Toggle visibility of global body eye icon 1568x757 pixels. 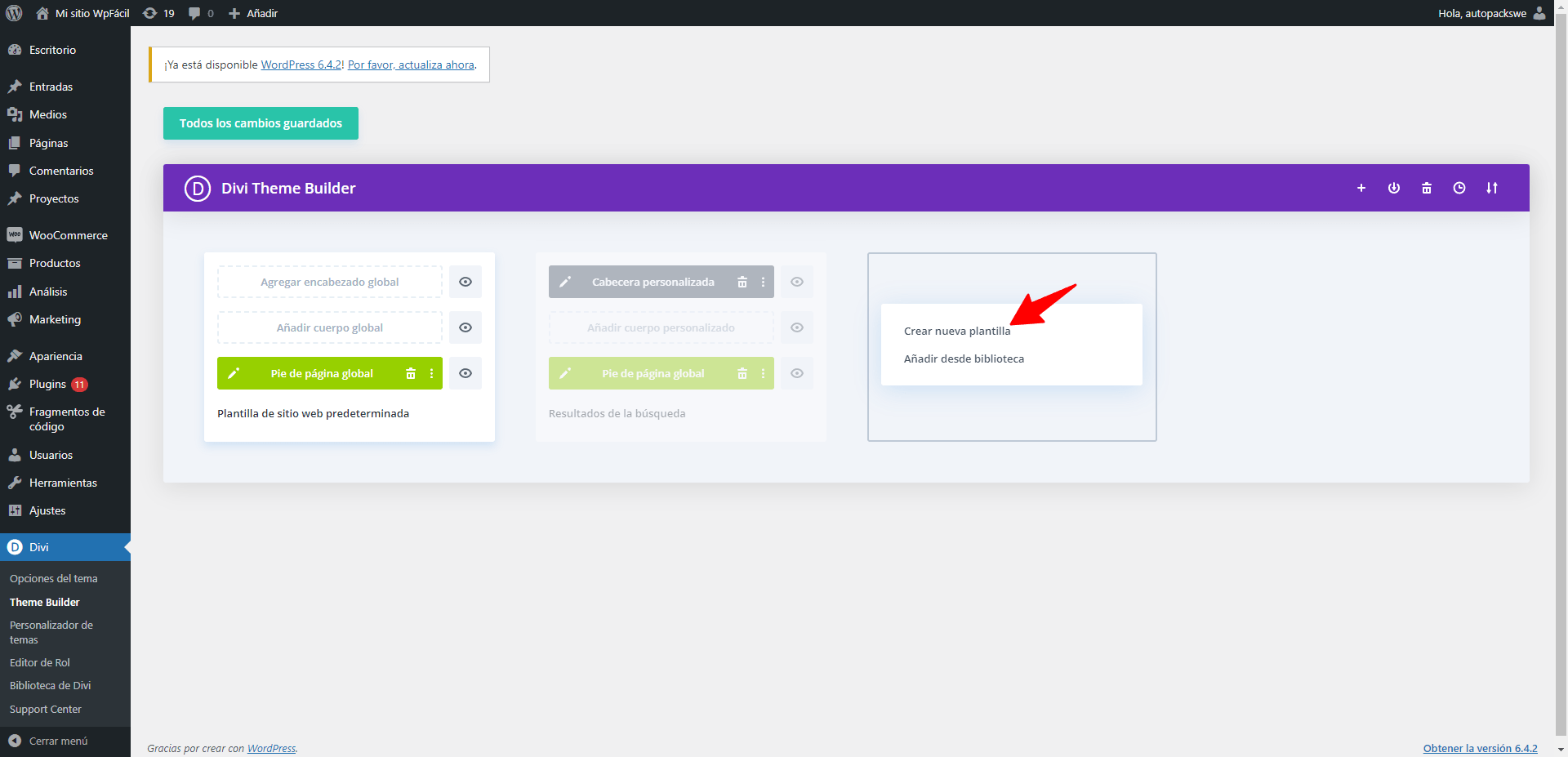click(465, 327)
